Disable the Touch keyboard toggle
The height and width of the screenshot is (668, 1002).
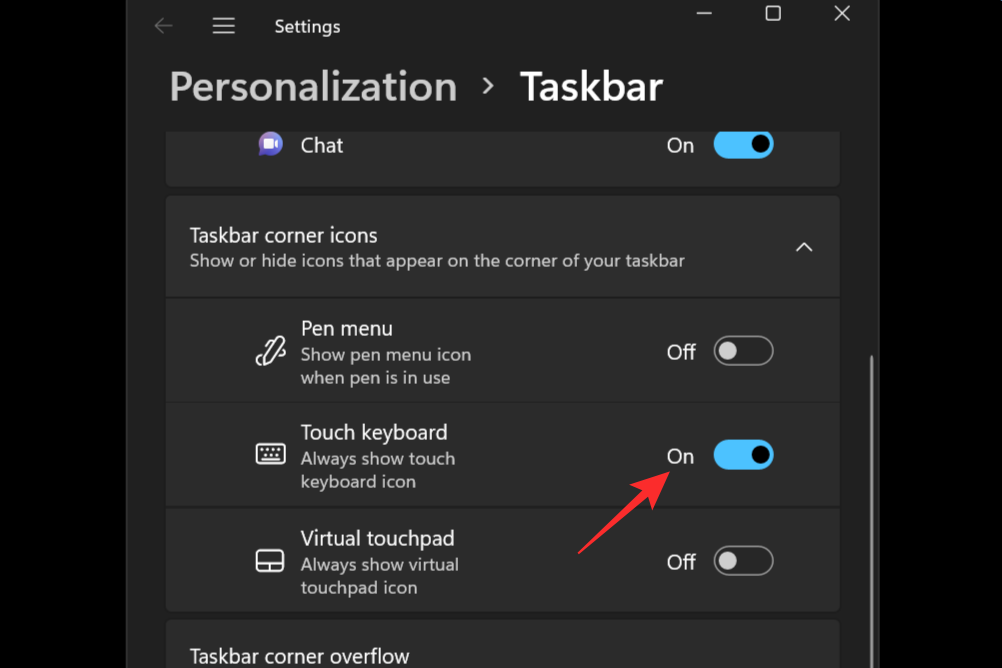743,455
